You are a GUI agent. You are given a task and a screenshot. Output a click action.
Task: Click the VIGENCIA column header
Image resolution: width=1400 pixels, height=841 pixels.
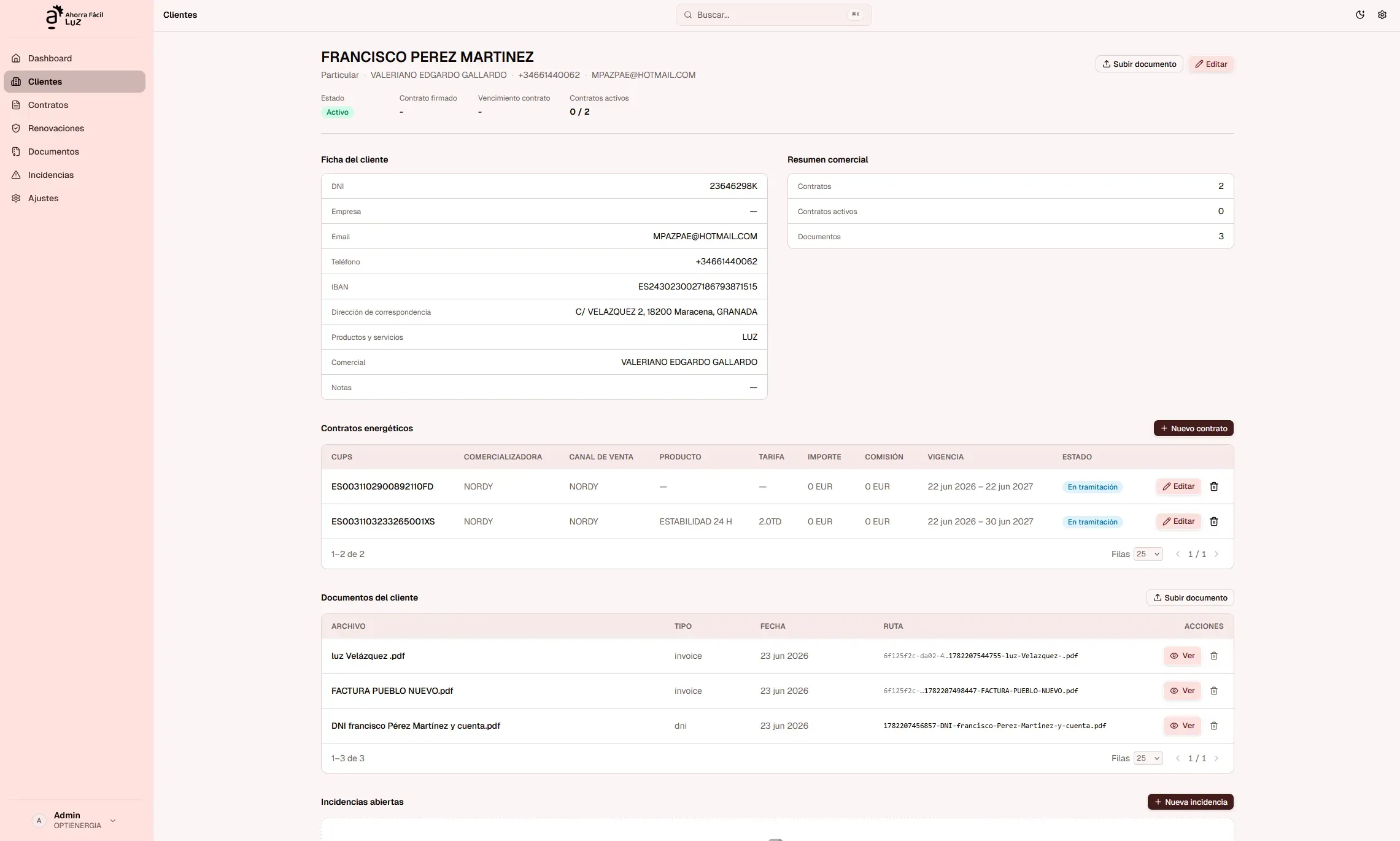[x=945, y=457]
